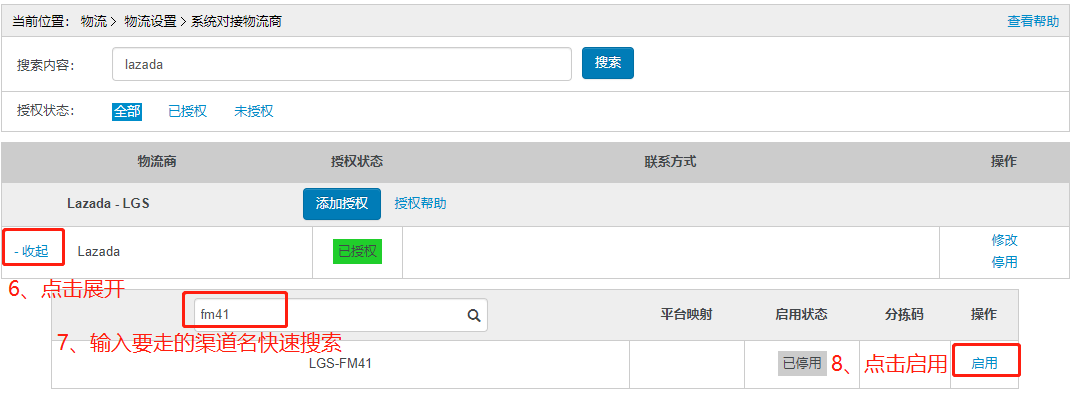Open the 授权帮助 link
This screenshot has height=409, width=1073.
pyautogui.click(x=420, y=203)
